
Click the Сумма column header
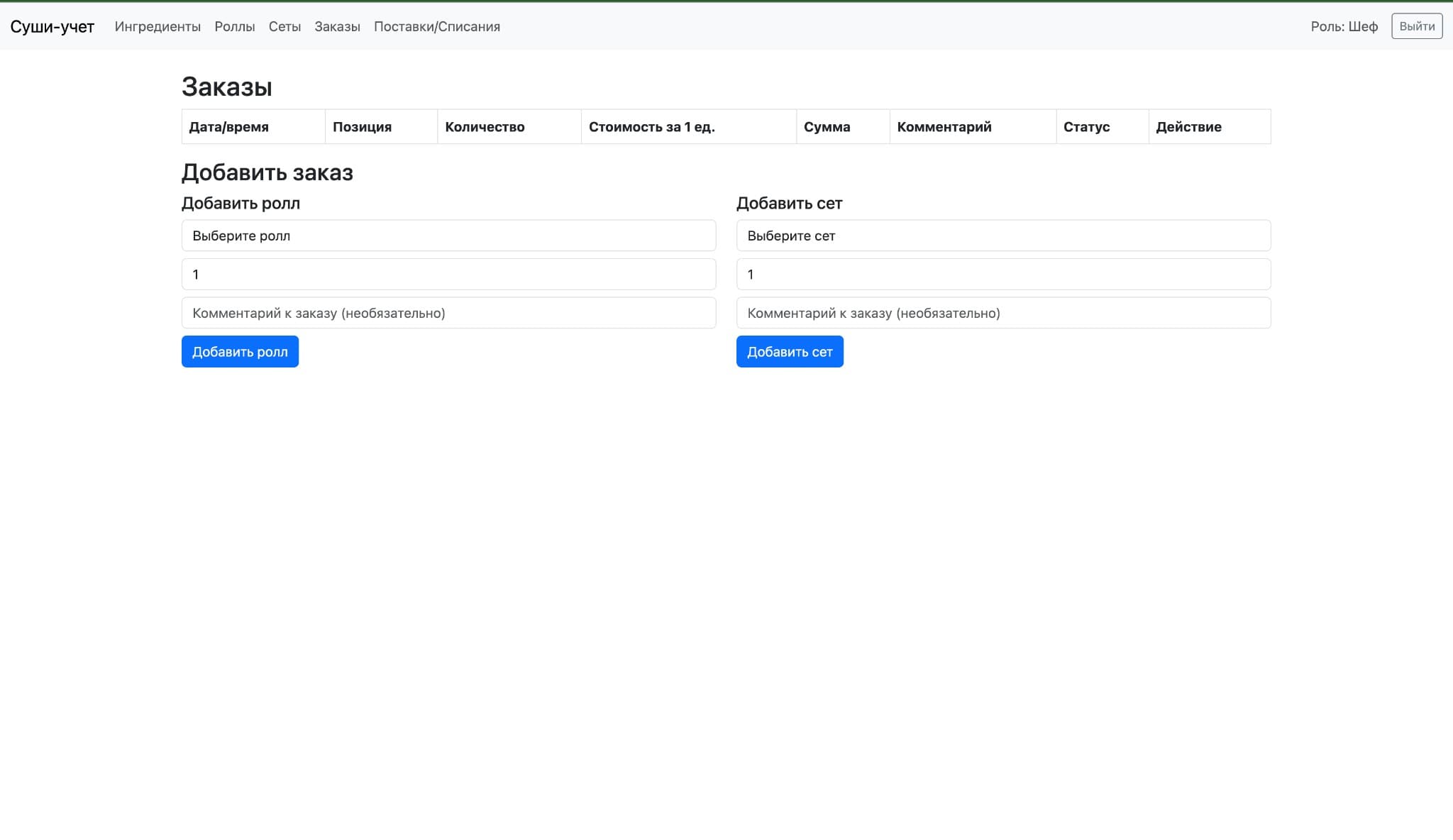coord(827,126)
